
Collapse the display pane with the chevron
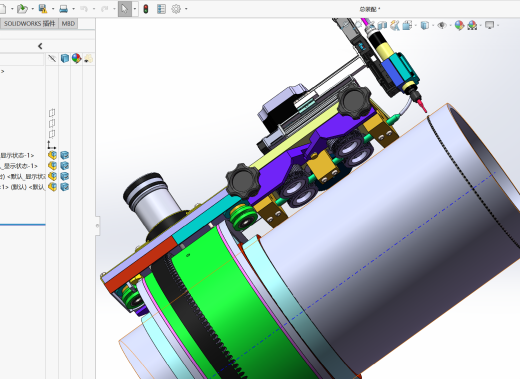40,46
